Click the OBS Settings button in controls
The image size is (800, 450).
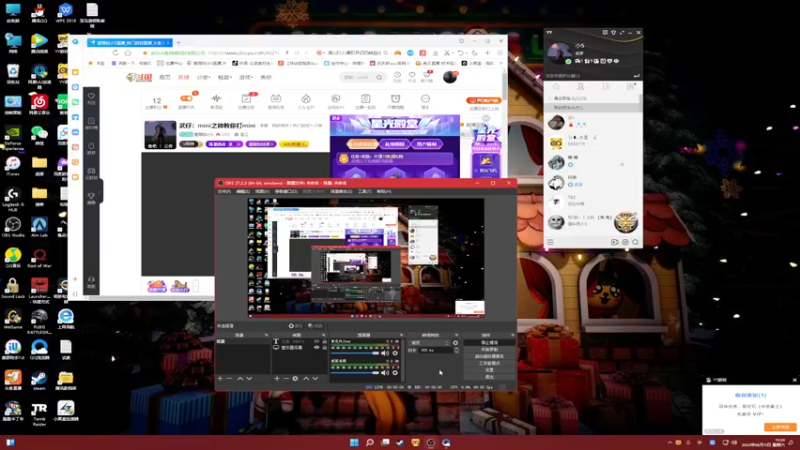coord(489,370)
